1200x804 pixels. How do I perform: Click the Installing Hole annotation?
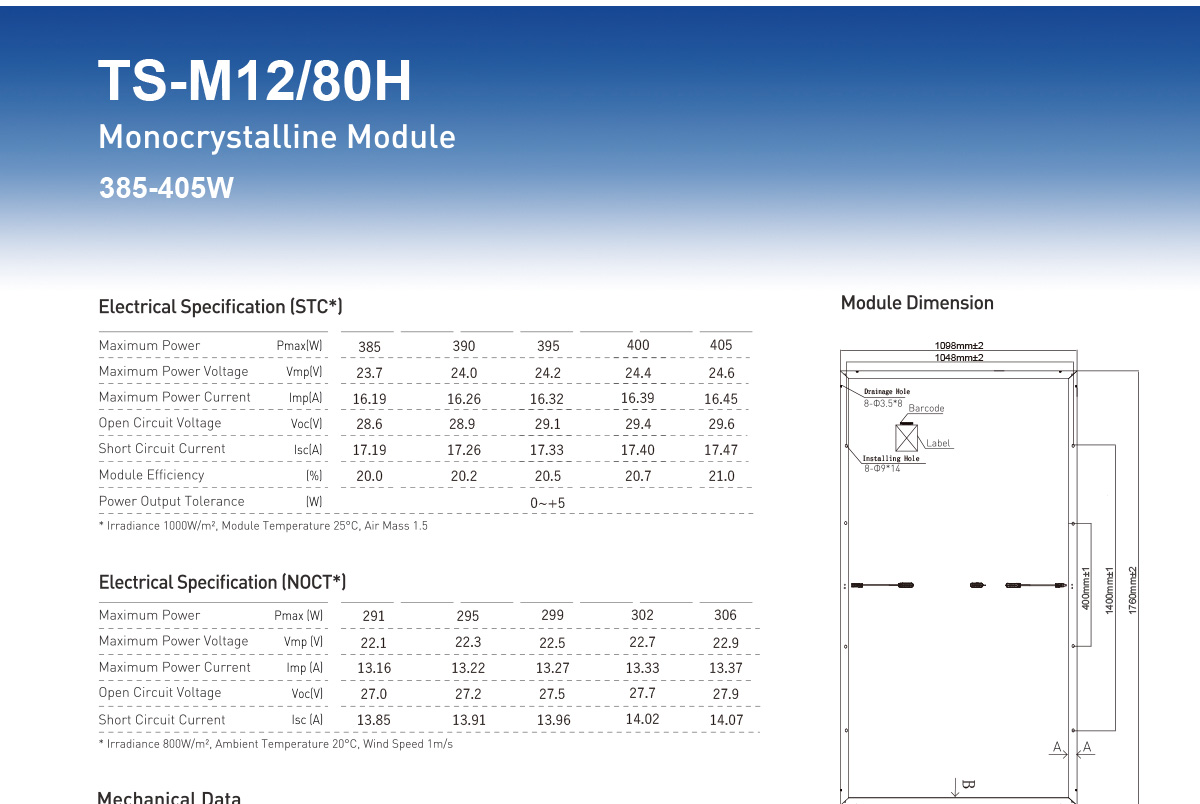coord(891,458)
